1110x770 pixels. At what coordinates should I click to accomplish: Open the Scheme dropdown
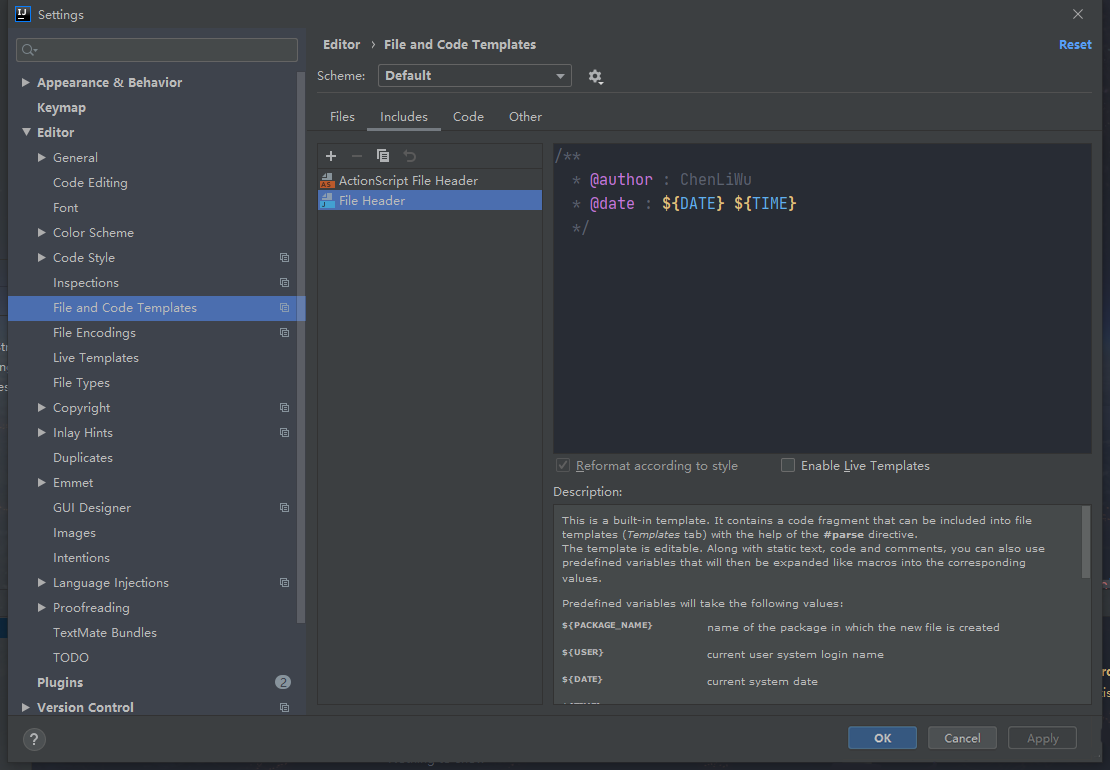474,76
